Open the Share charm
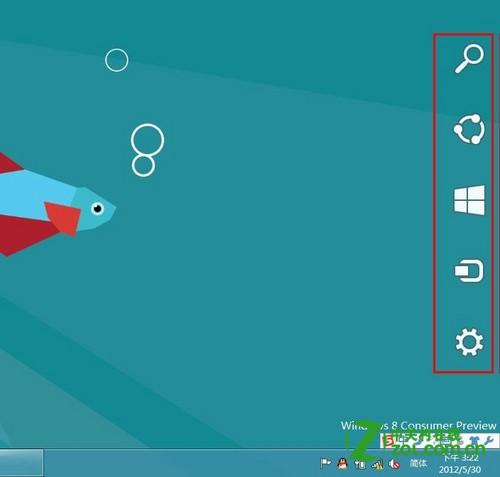 tap(469, 129)
